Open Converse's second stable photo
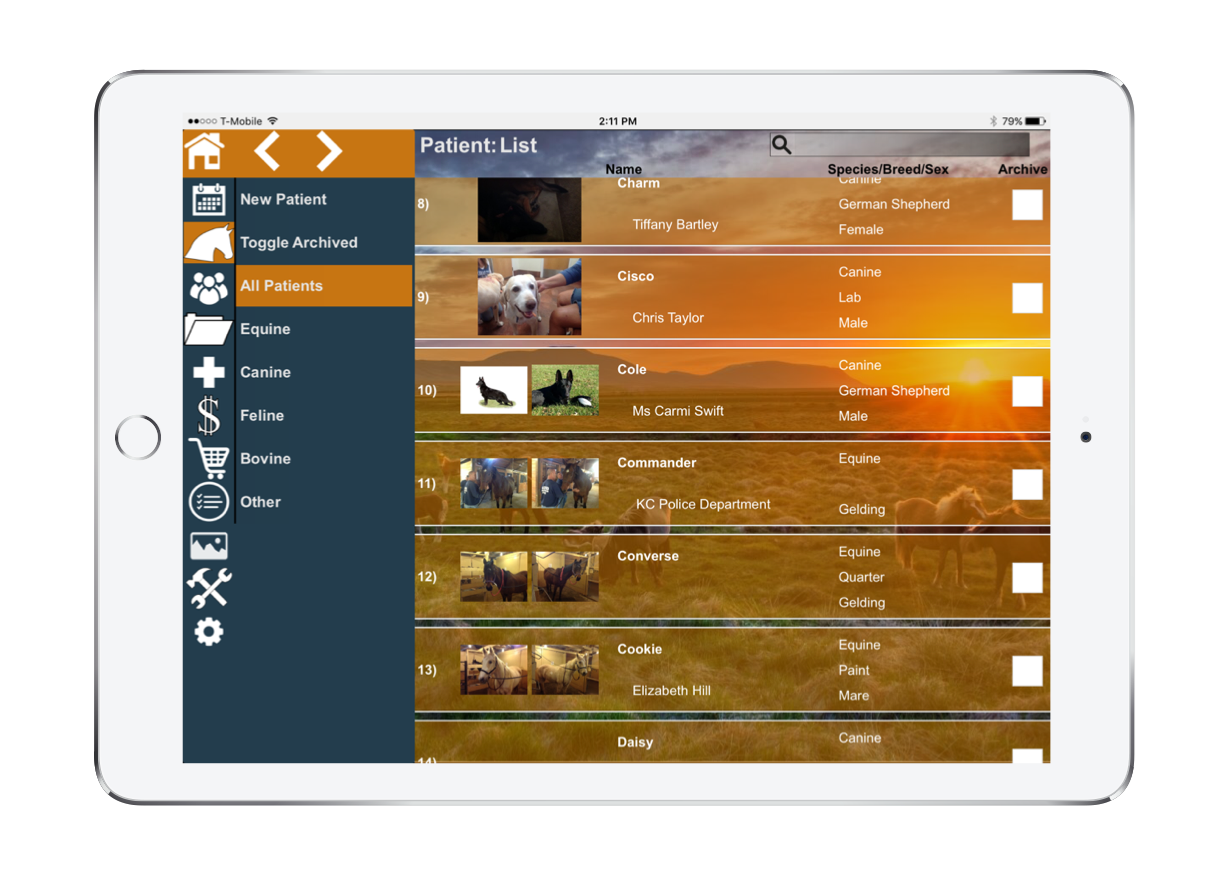 pyautogui.click(x=565, y=577)
